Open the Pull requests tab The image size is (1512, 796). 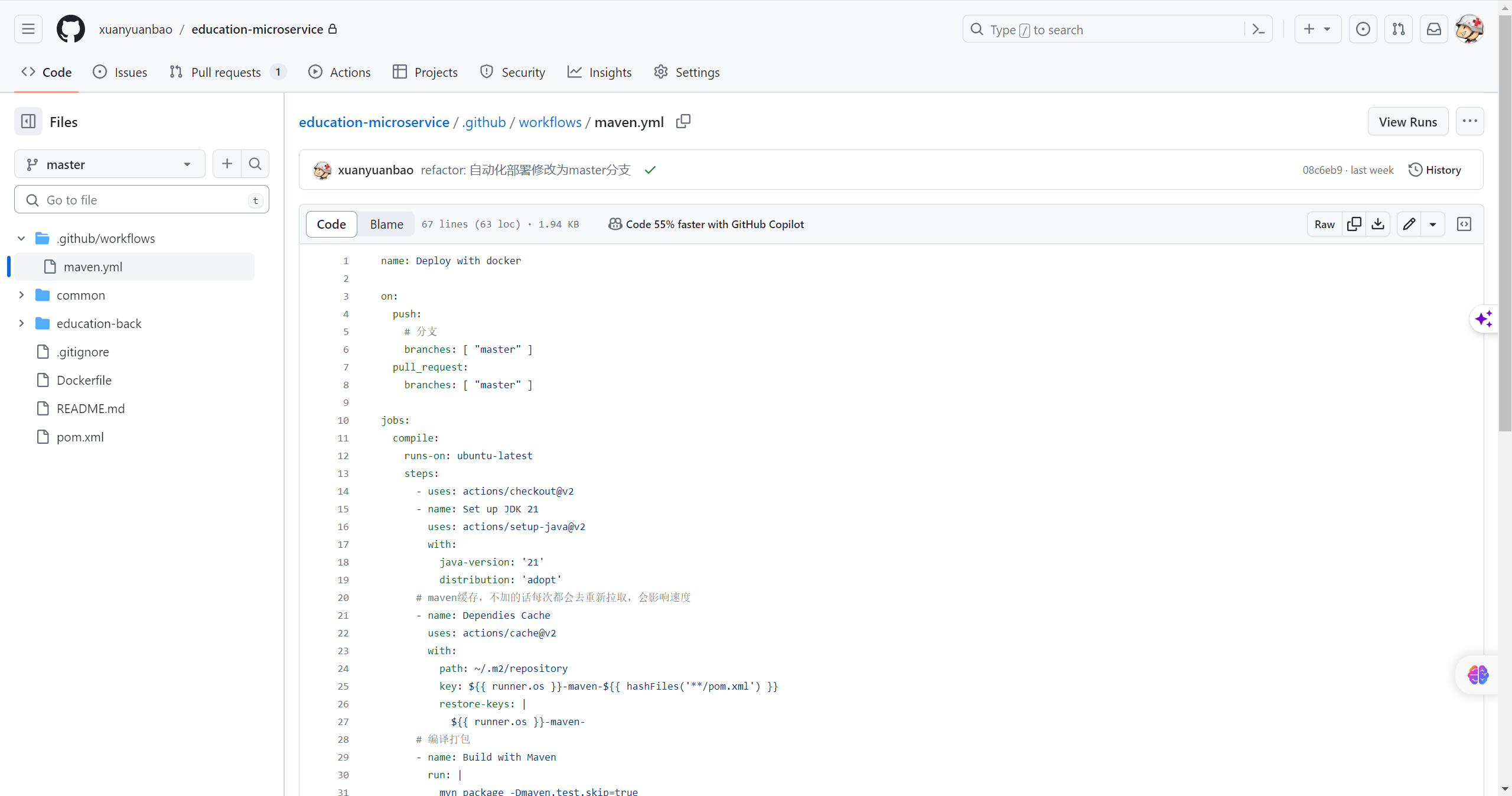[226, 72]
